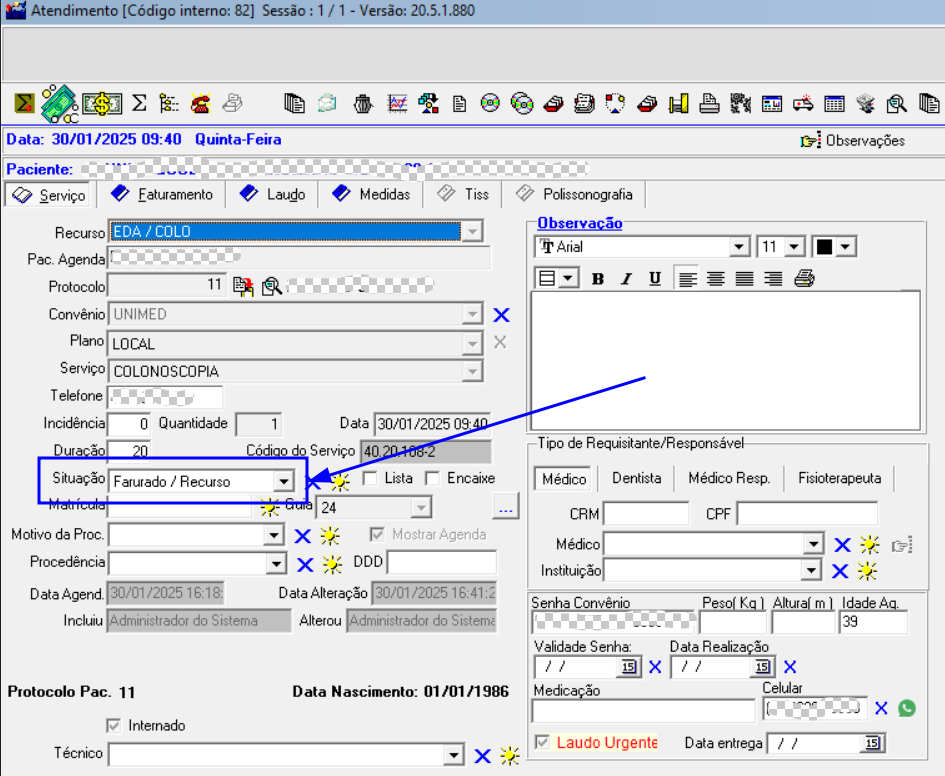This screenshot has height=776, width=945.
Task: Toggle bold formatting in Observação
Action: (x=598, y=278)
